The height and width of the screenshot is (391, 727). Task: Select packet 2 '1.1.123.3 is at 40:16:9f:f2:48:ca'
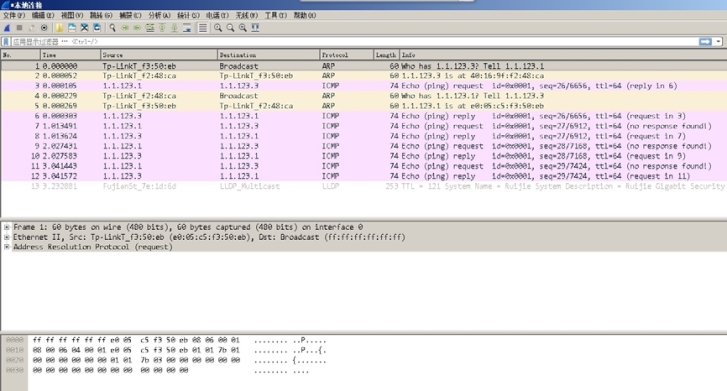click(x=364, y=76)
